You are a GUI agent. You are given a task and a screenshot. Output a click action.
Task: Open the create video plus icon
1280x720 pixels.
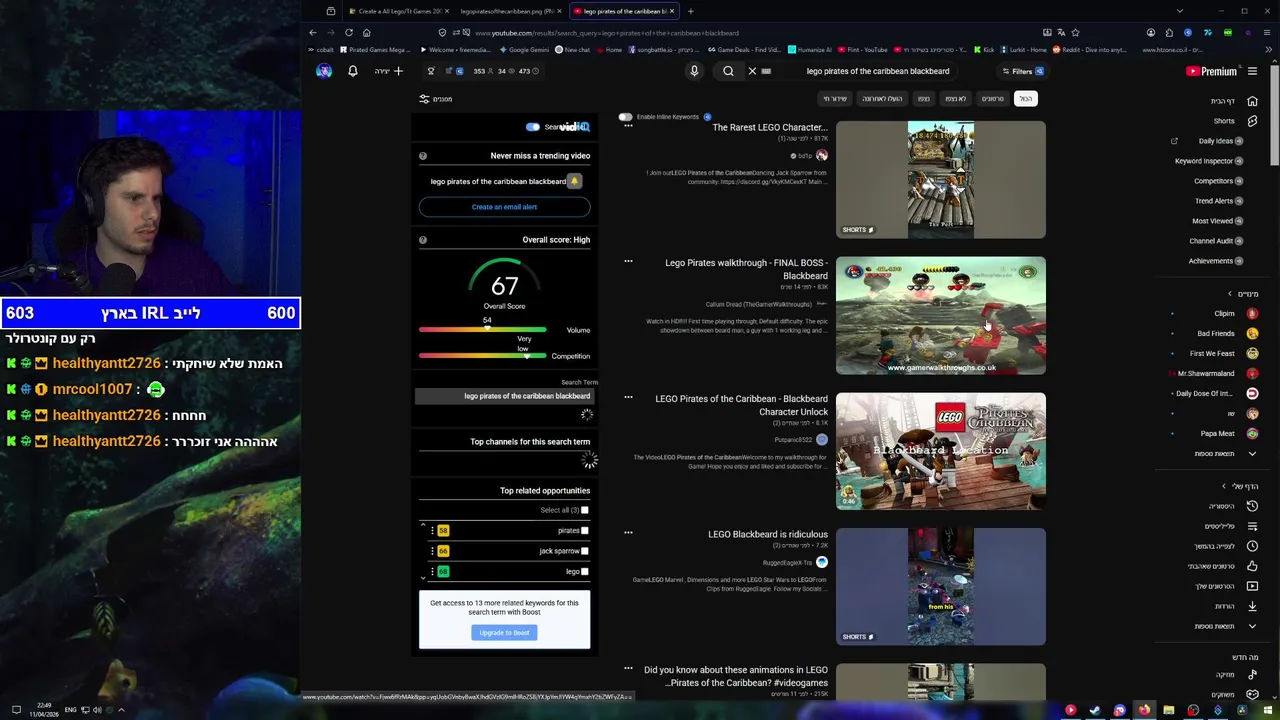[x=398, y=71]
